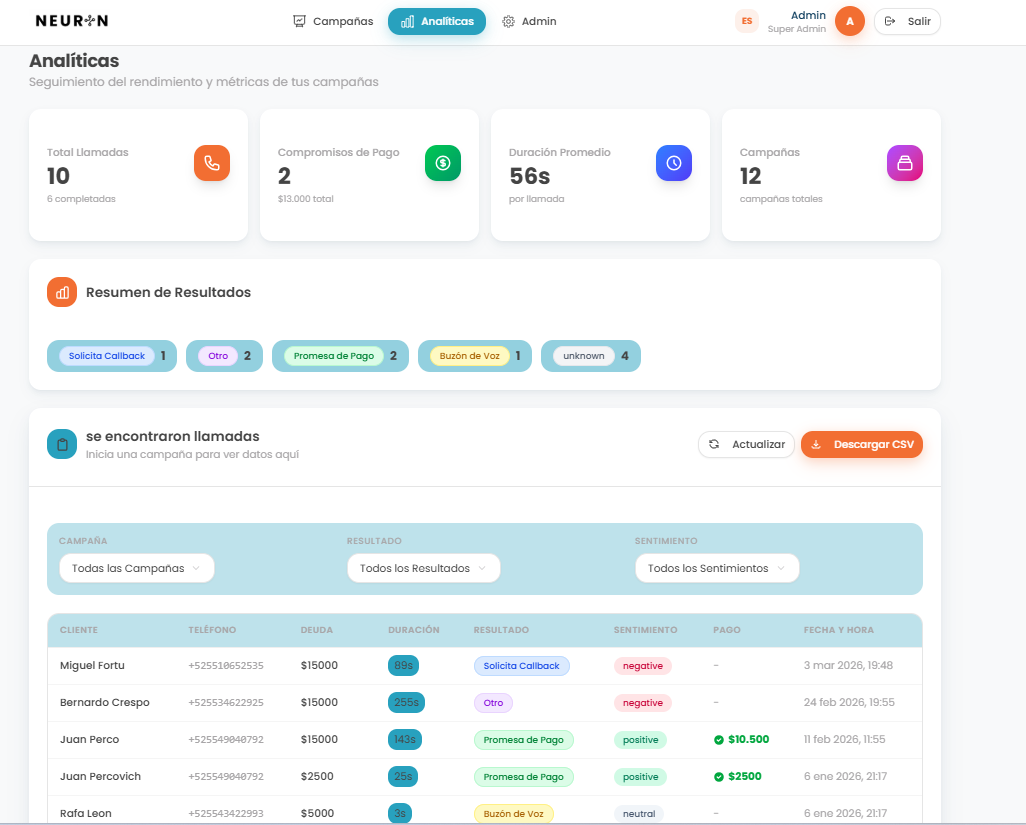Click the ES language badge in the header
Image resolution: width=1026 pixels, height=825 pixels.
click(746, 21)
